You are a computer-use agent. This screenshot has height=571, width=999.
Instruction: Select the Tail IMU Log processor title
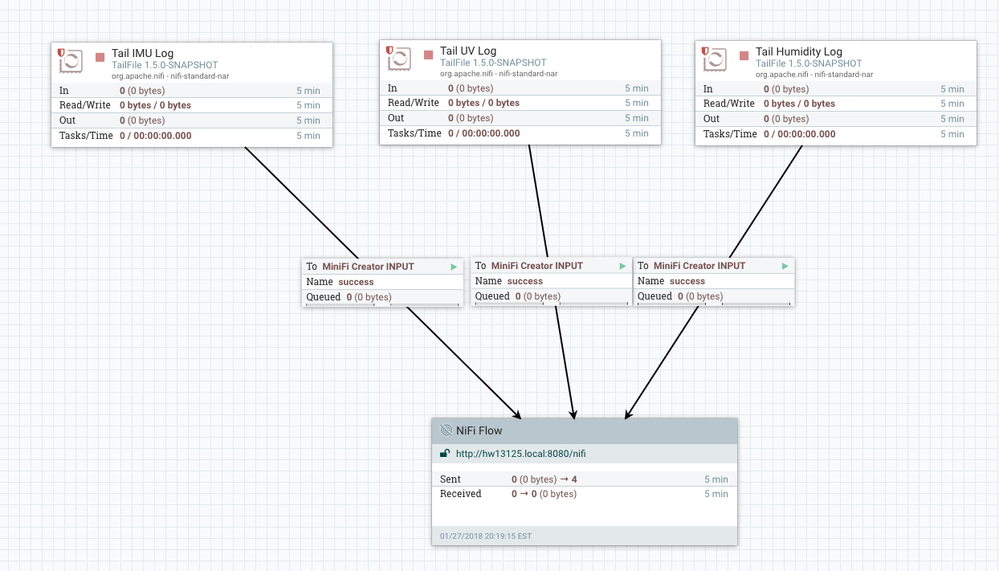[142, 54]
